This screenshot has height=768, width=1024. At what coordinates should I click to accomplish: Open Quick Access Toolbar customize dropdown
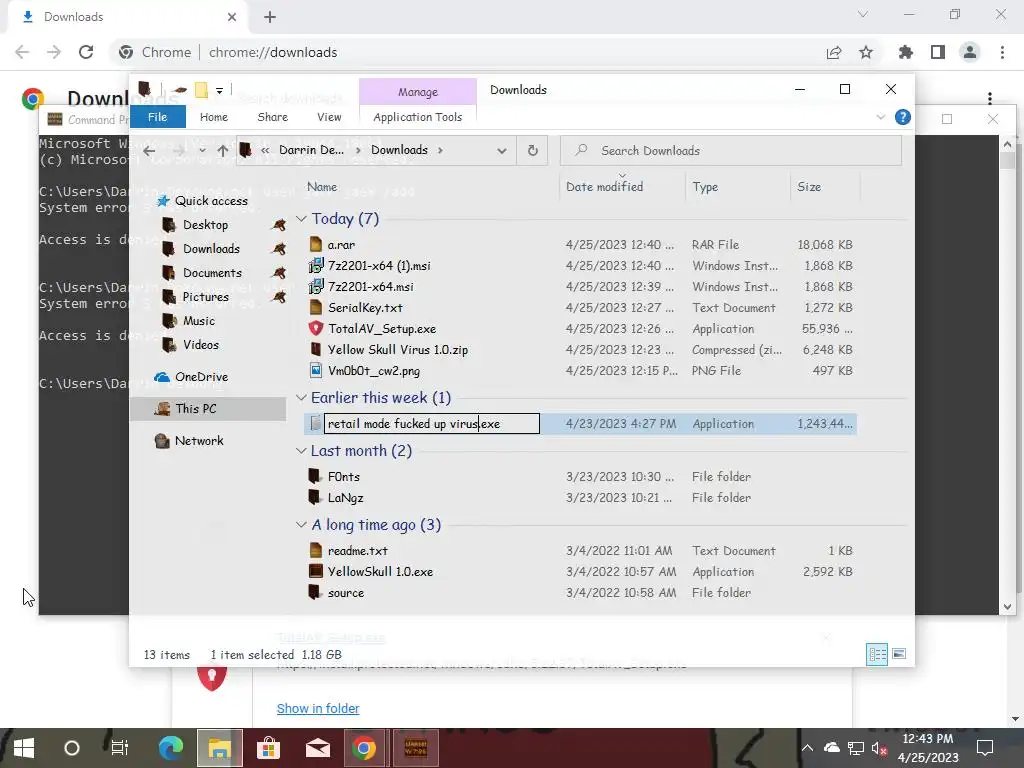219,91
